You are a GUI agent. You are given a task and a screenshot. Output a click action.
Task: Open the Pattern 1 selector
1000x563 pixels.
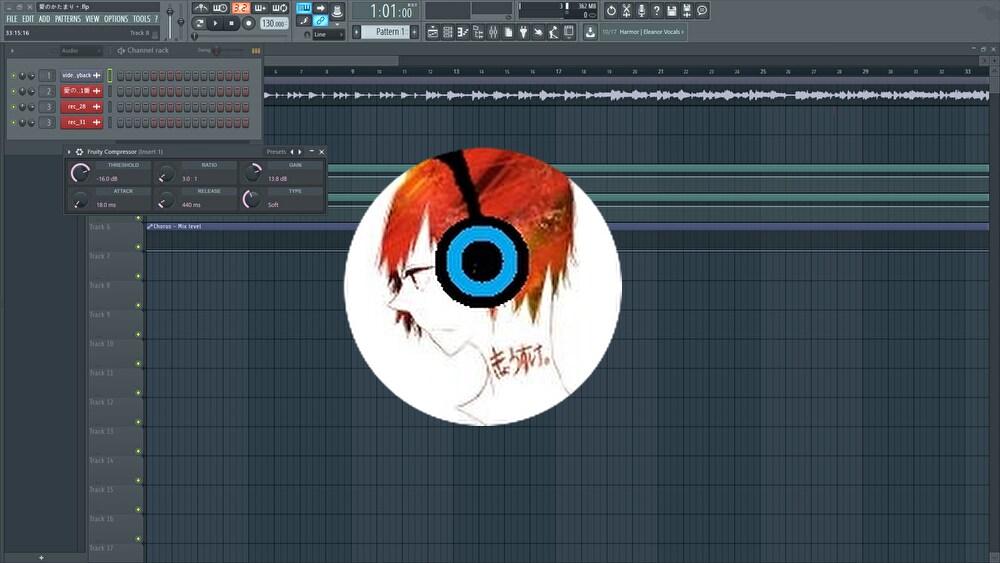385,32
